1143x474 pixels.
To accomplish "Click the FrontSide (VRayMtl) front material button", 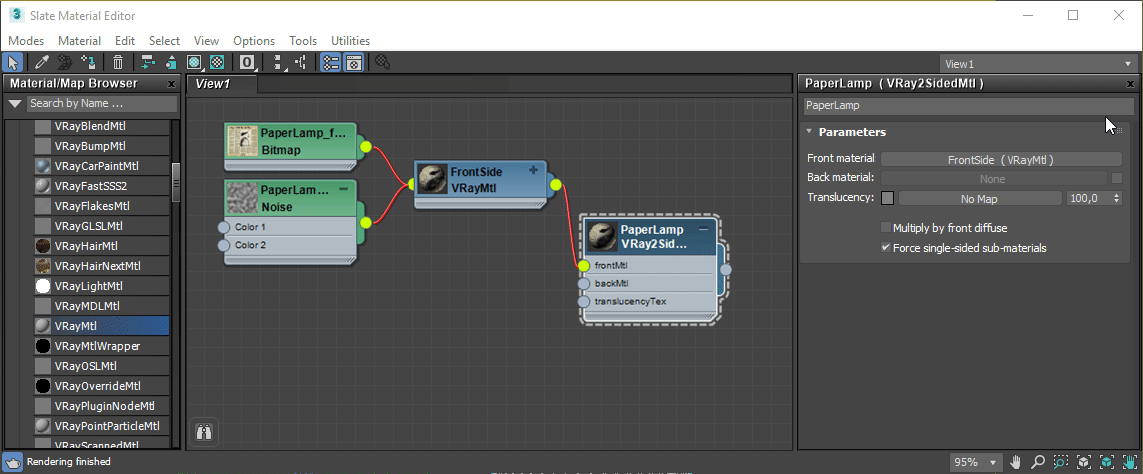I will [1000, 159].
